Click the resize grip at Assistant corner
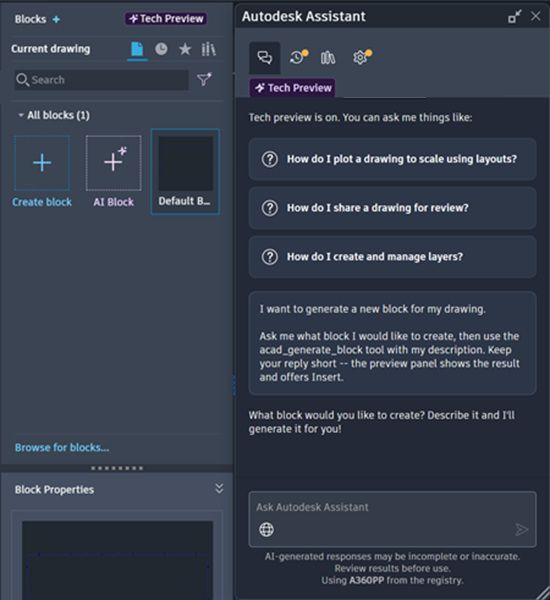 543,593
